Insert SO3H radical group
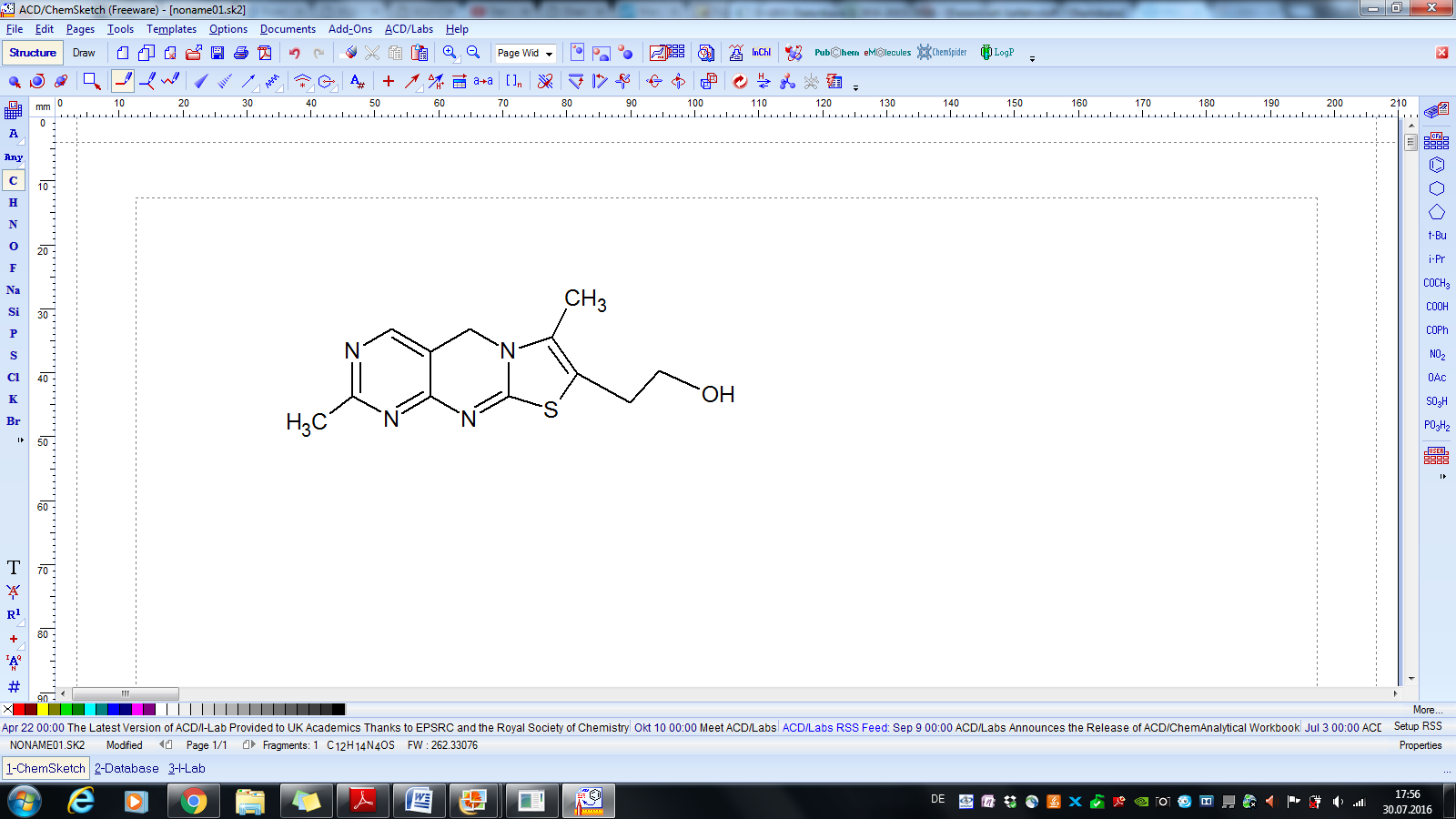The width and height of the screenshot is (1456, 819). coord(1437,401)
